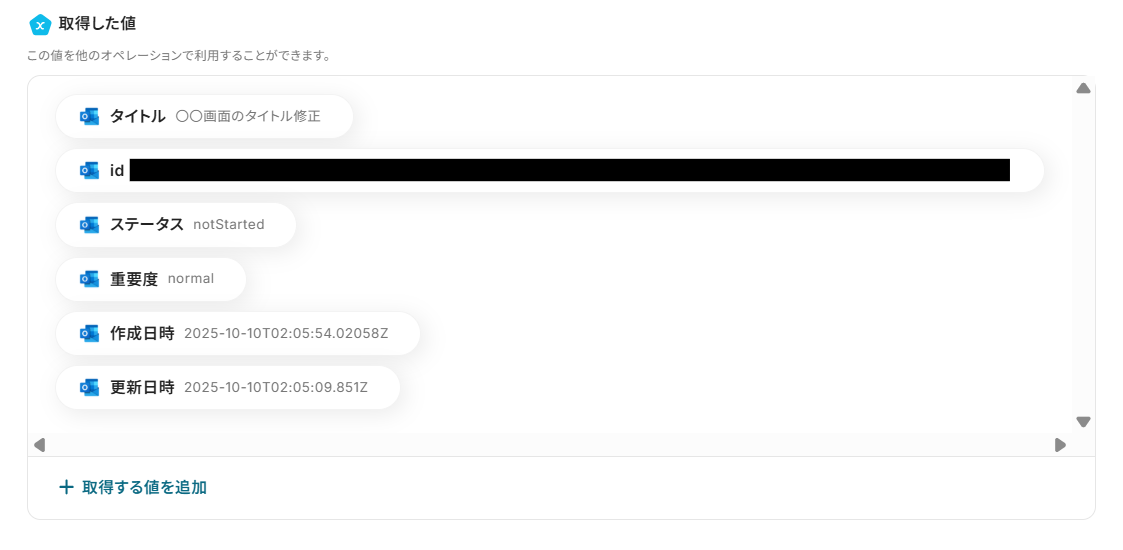Click the Outlook icon beside 作成日時
This screenshot has height=550, width=1123.
[90, 333]
